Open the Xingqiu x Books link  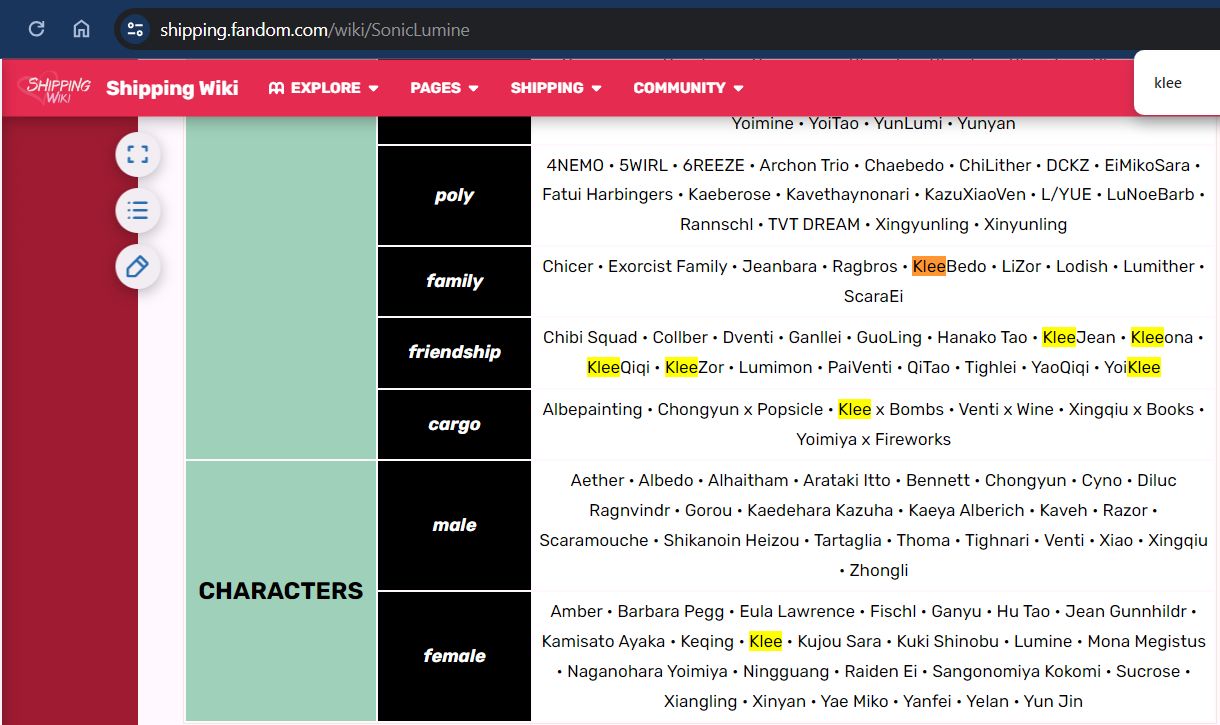click(1131, 409)
